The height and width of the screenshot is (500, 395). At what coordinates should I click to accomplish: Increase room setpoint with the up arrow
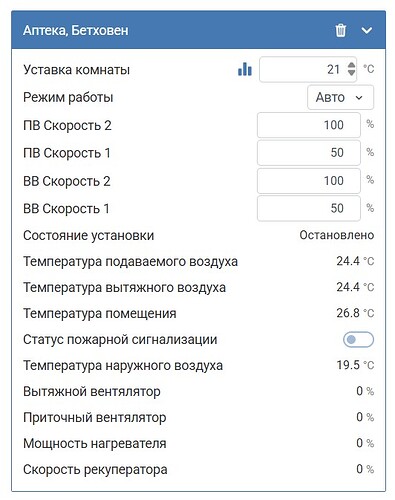point(351,65)
